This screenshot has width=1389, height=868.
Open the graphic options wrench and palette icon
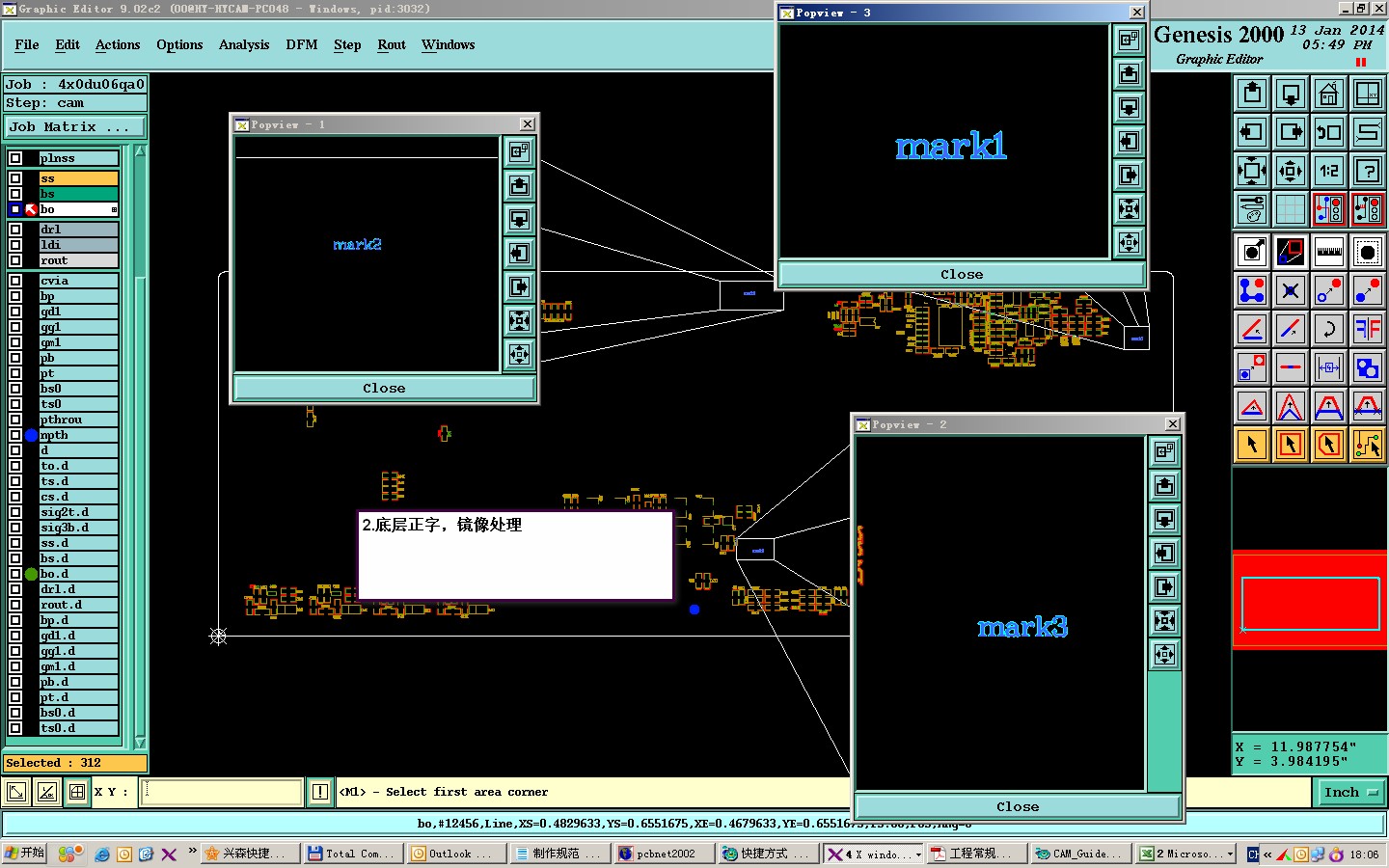(x=1252, y=209)
